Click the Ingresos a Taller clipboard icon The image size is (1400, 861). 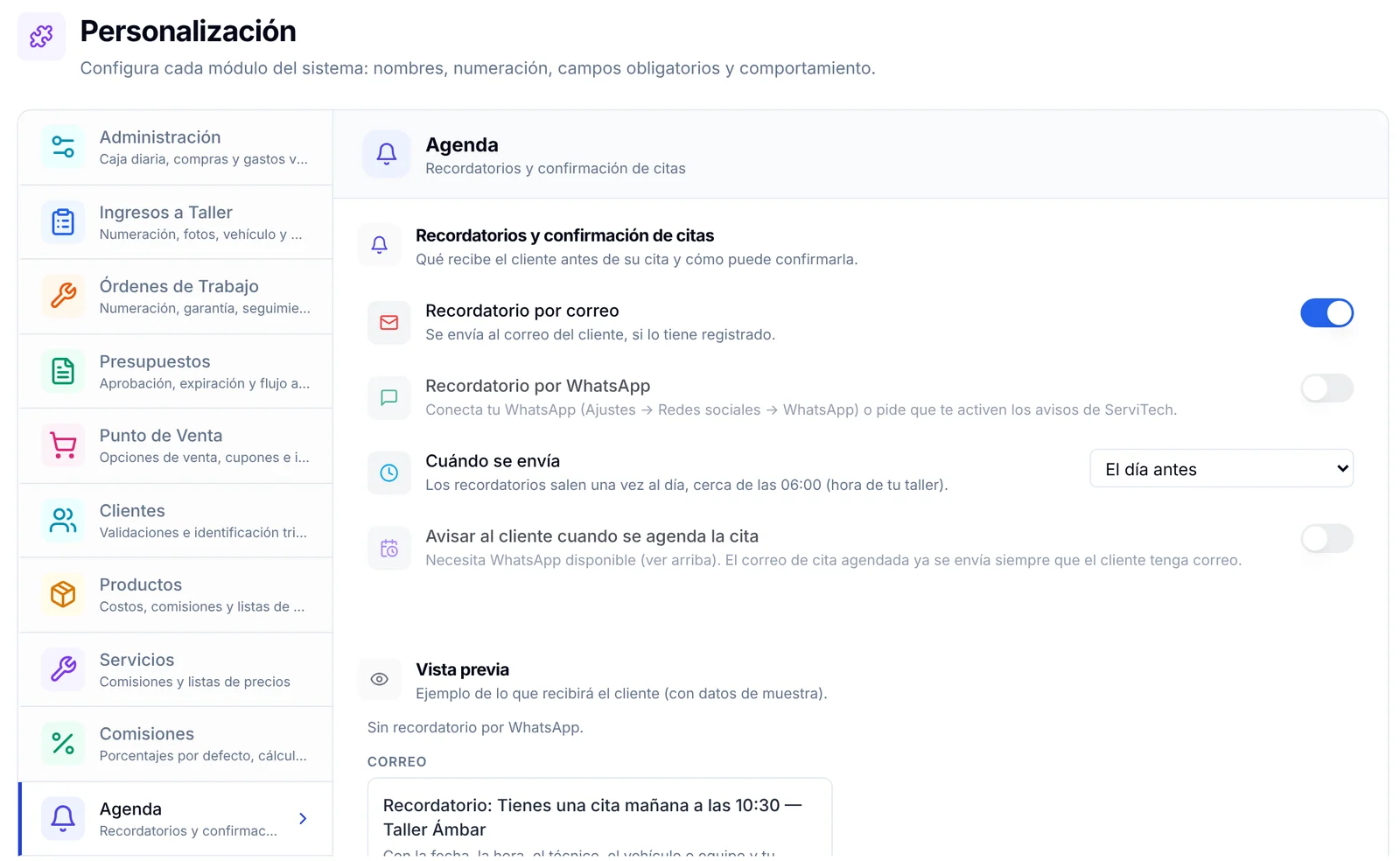click(x=63, y=222)
